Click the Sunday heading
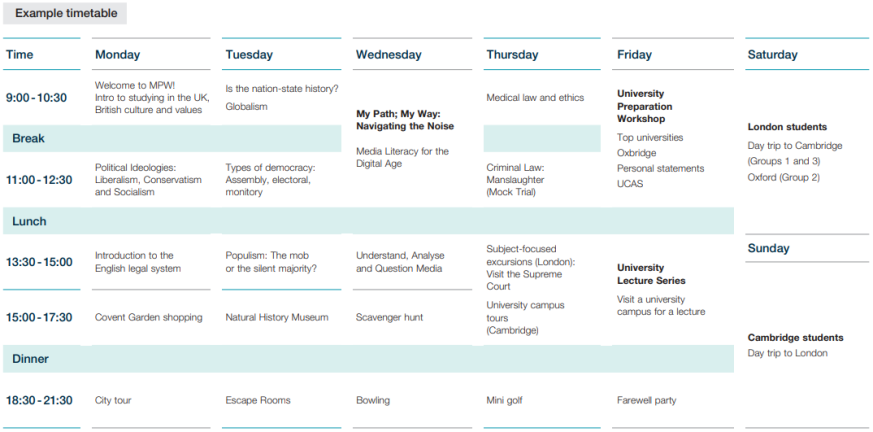This screenshot has height=432, width=873. (768, 248)
